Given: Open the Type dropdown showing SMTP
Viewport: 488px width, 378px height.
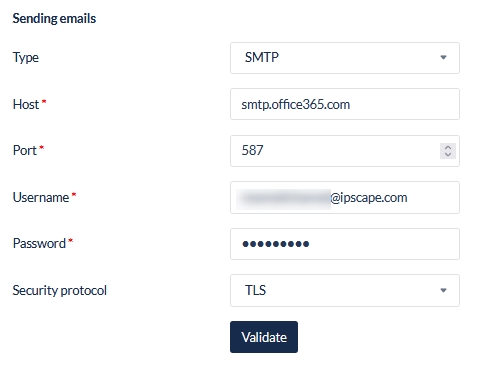Looking at the screenshot, I should (345, 58).
